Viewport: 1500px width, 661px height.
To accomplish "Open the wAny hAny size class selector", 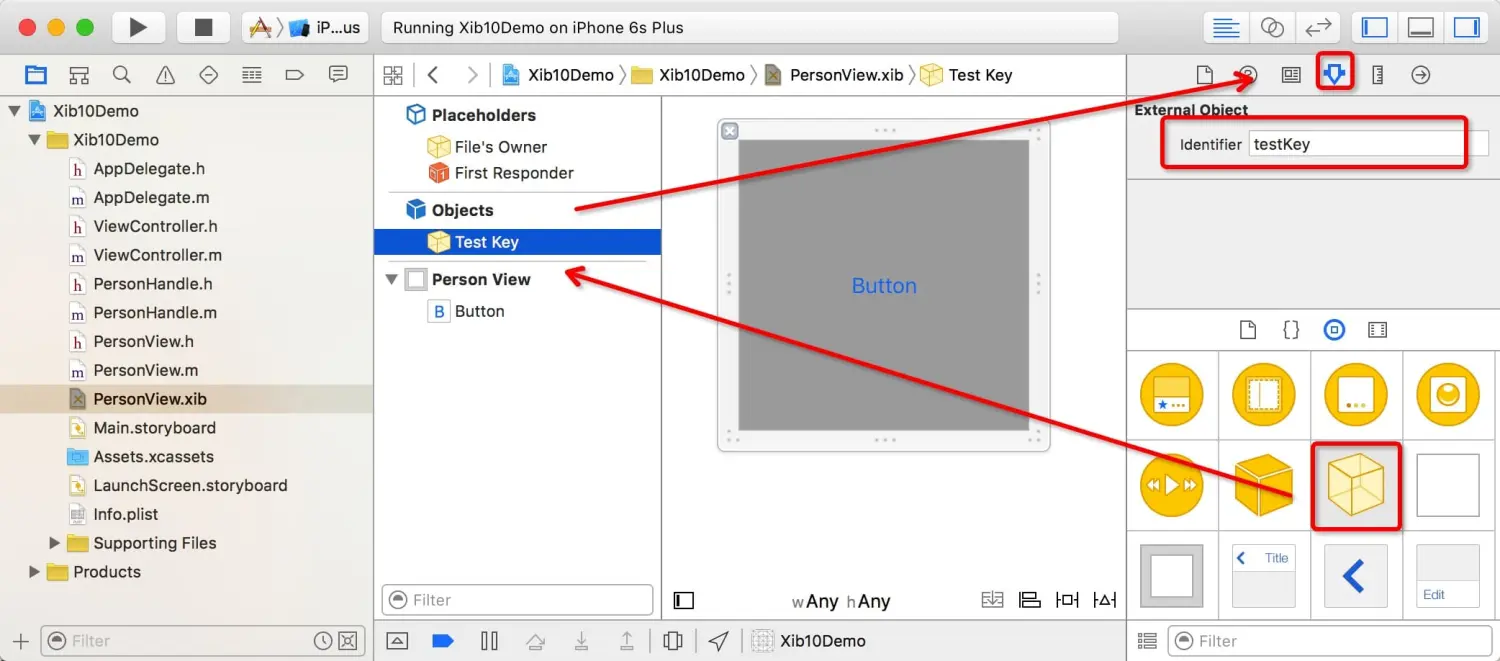I will (840, 602).
